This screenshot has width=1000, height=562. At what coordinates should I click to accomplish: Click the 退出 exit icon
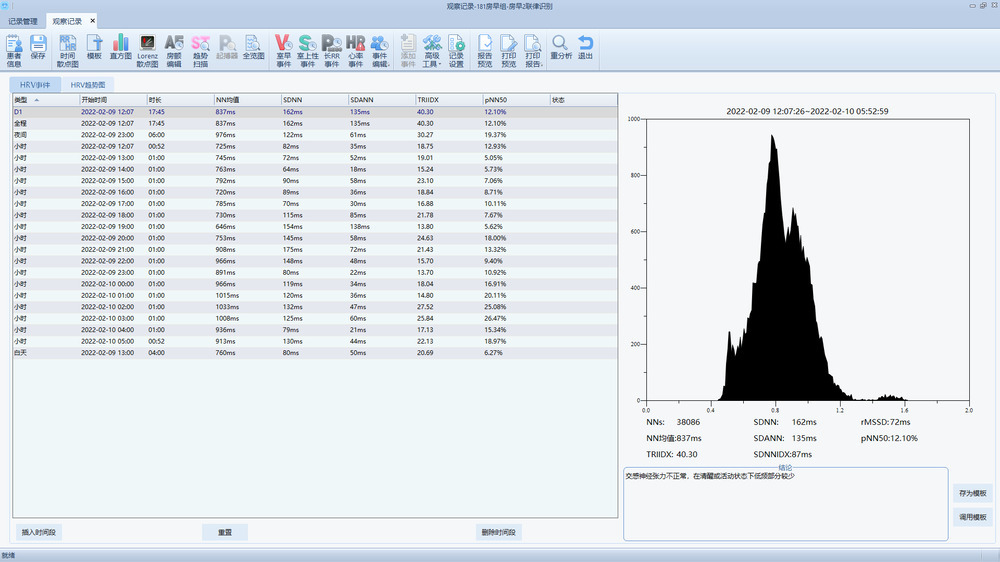tap(585, 49)
